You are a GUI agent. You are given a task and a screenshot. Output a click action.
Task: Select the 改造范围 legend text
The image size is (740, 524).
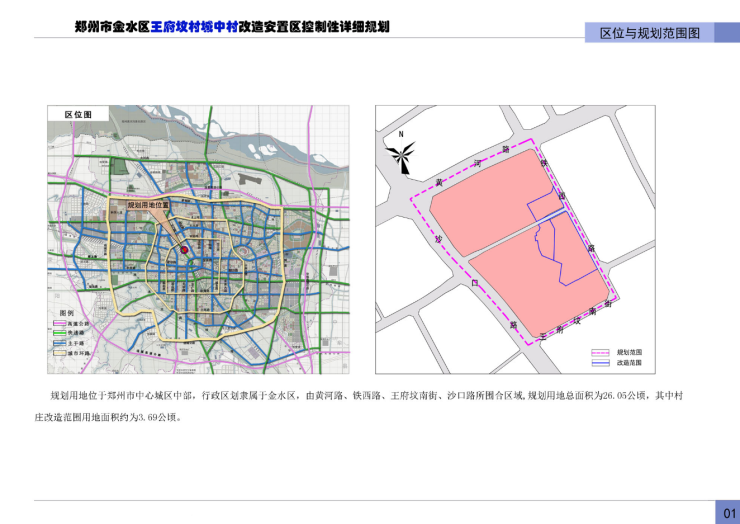pos(629,363)
